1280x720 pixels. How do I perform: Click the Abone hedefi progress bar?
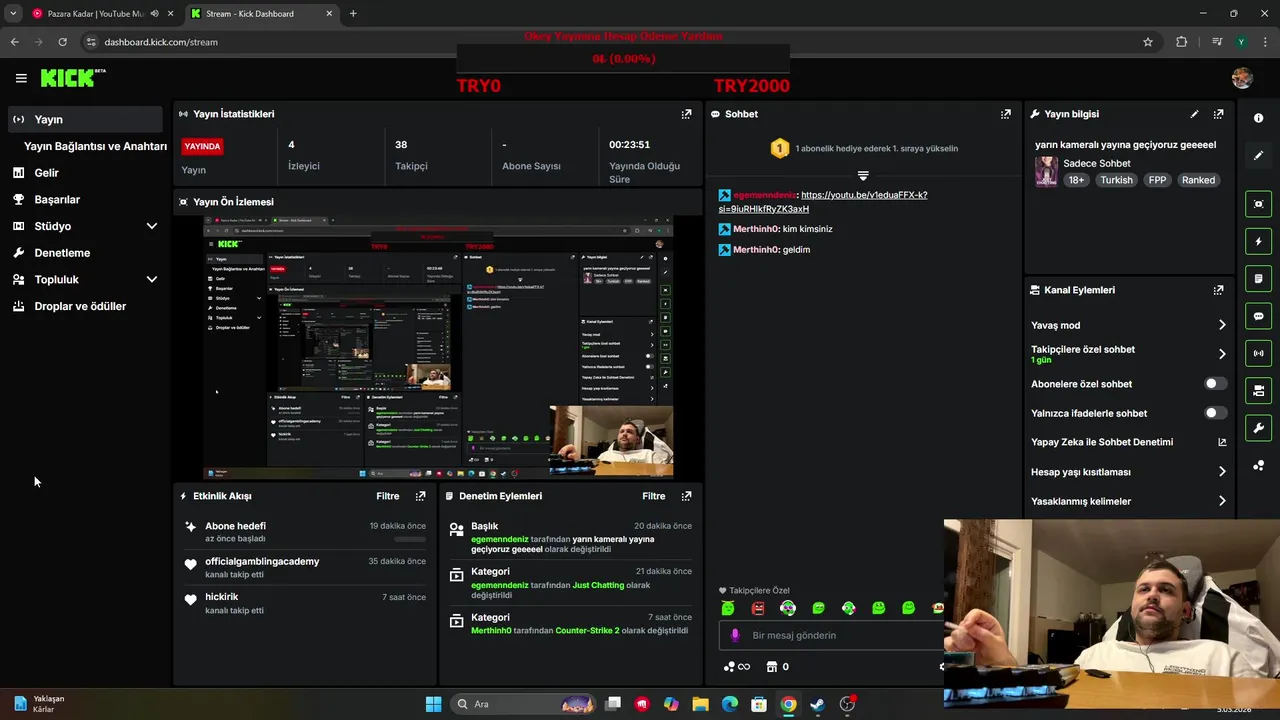410,539
